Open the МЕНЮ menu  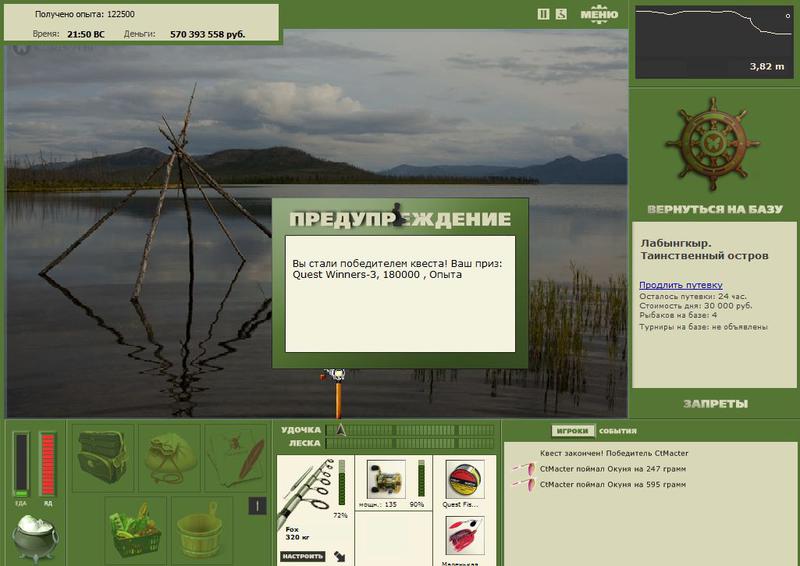pos(599,14)
